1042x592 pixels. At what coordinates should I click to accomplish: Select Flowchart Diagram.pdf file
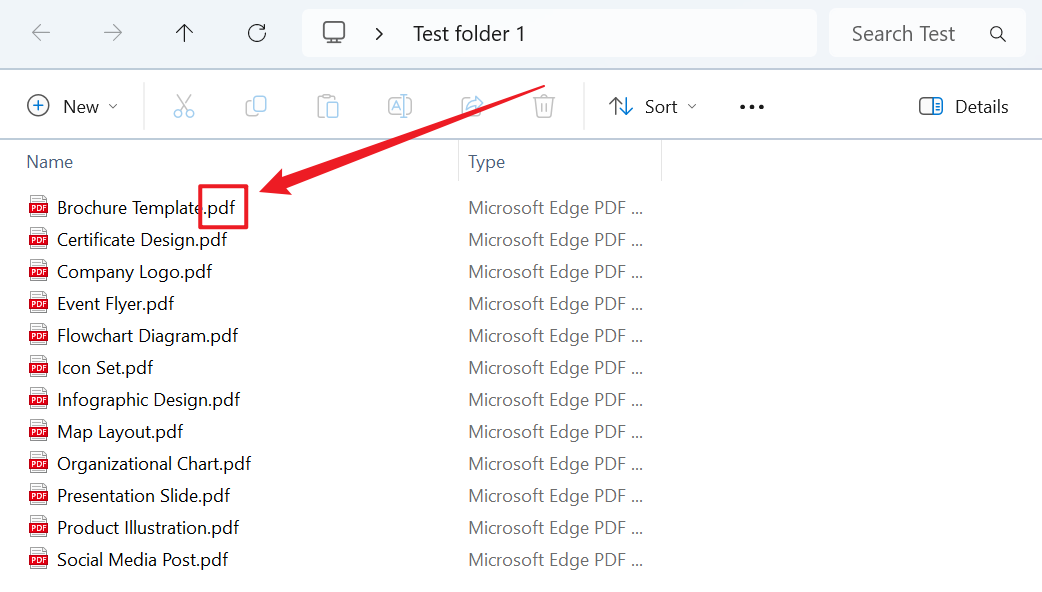tap(148, 336)
